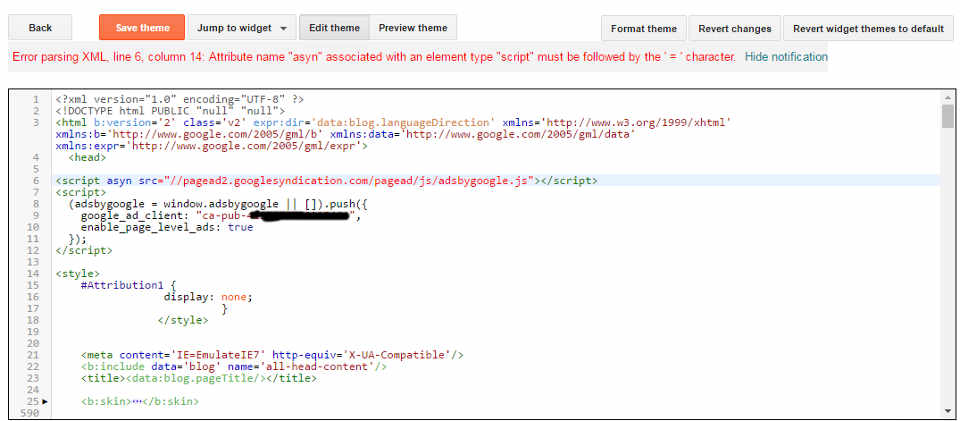This screenshot has height=421, width=960.
Task: Click the opening <style> tag on line 14
Action: point(77,274)
